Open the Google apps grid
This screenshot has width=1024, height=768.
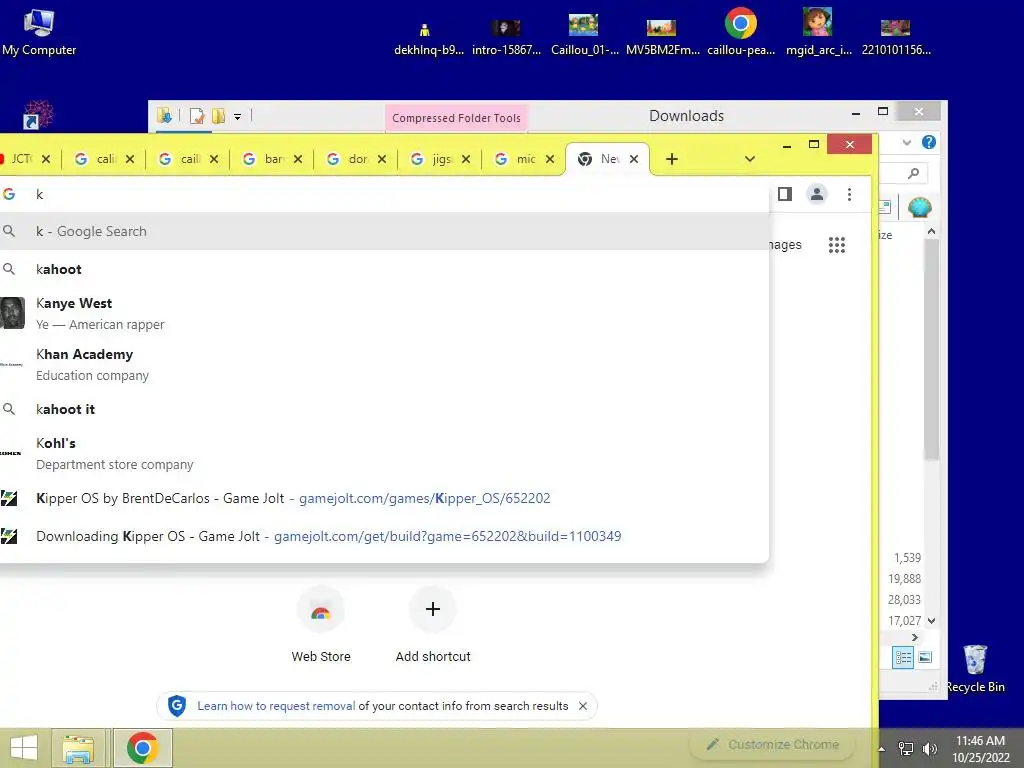tap(837, 245)
